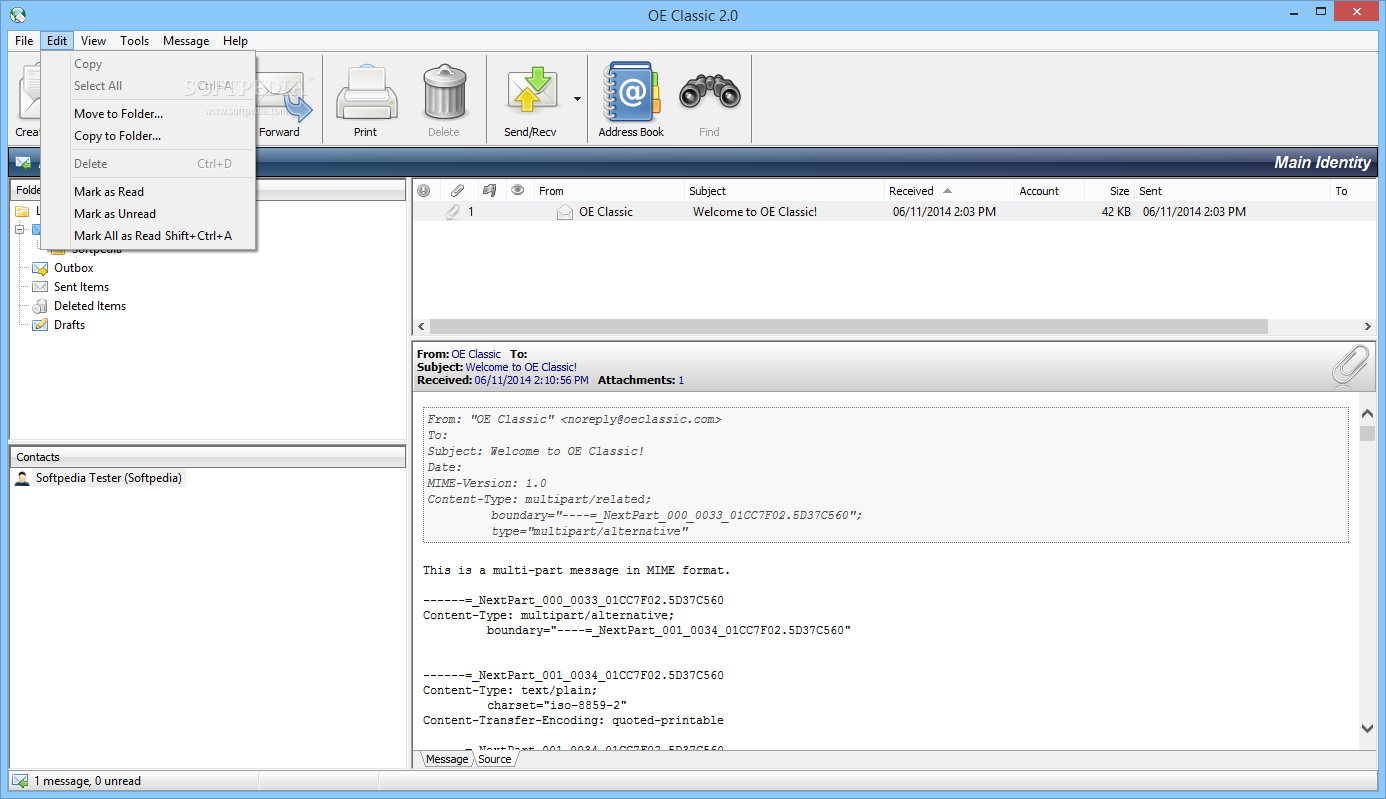
Task: Select Mark All as Read menu entry
Action: pyautogui.click(x=148, y=236)
